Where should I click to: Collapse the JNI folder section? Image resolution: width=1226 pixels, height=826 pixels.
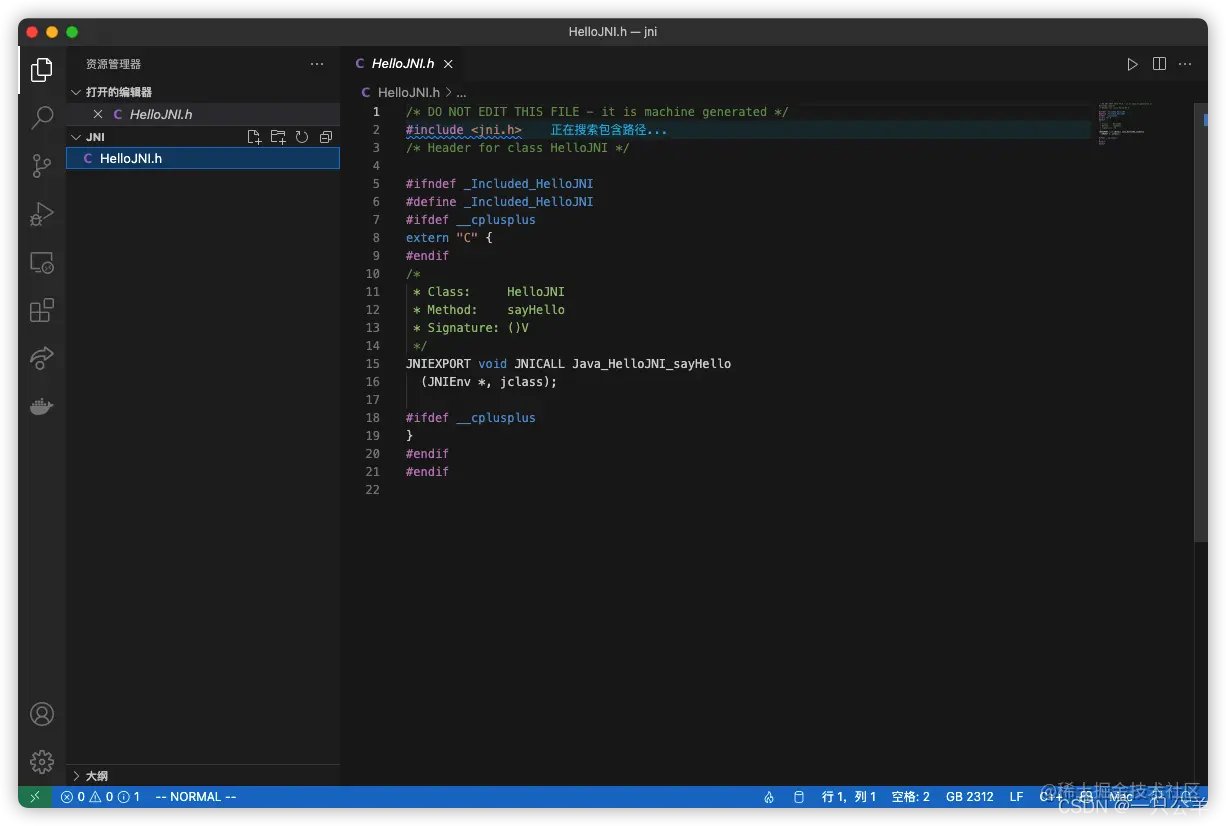point(76,137)
